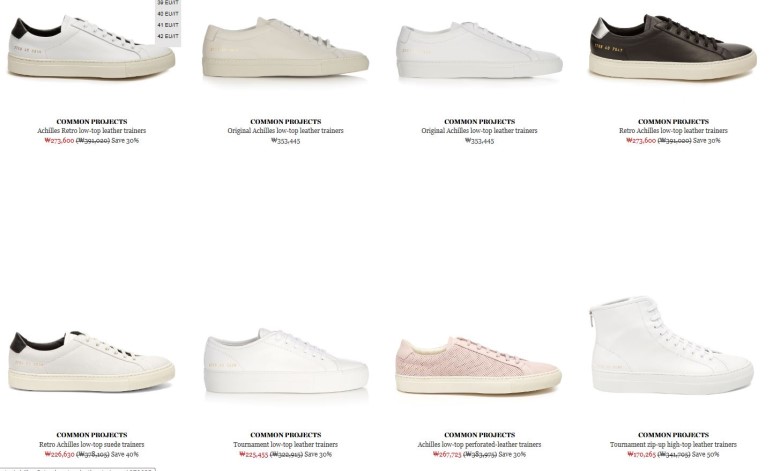Open Achilles low-top perforated-leather trainers link
773x471 pixels.
pos(479,444)
